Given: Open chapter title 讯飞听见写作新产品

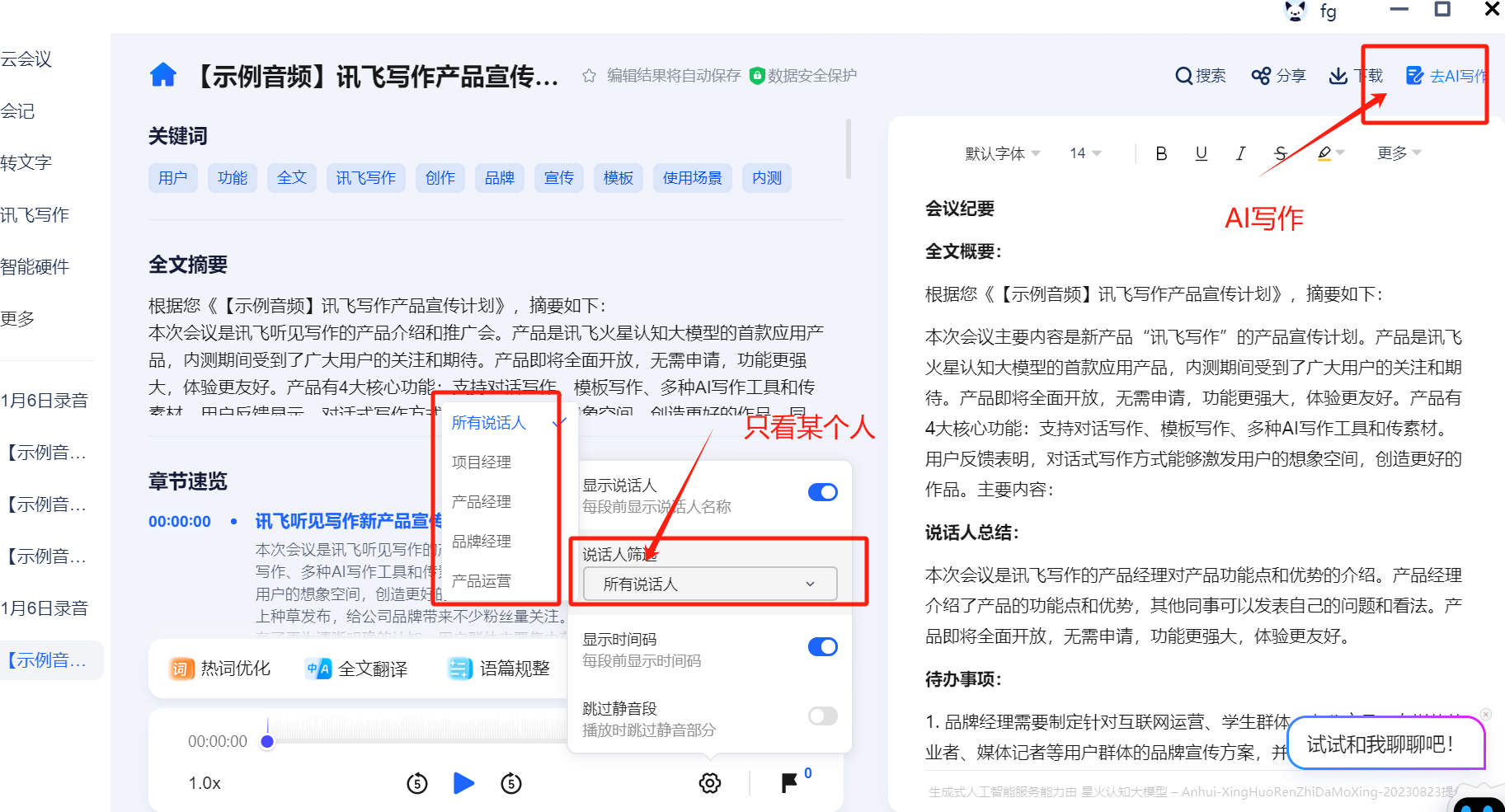Looking at the screenshot, I should (x=350, y=521).
